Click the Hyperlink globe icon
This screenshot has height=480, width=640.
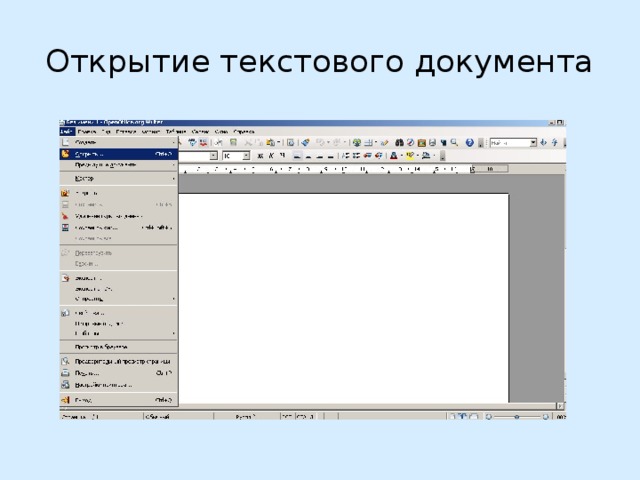point(357,142)
